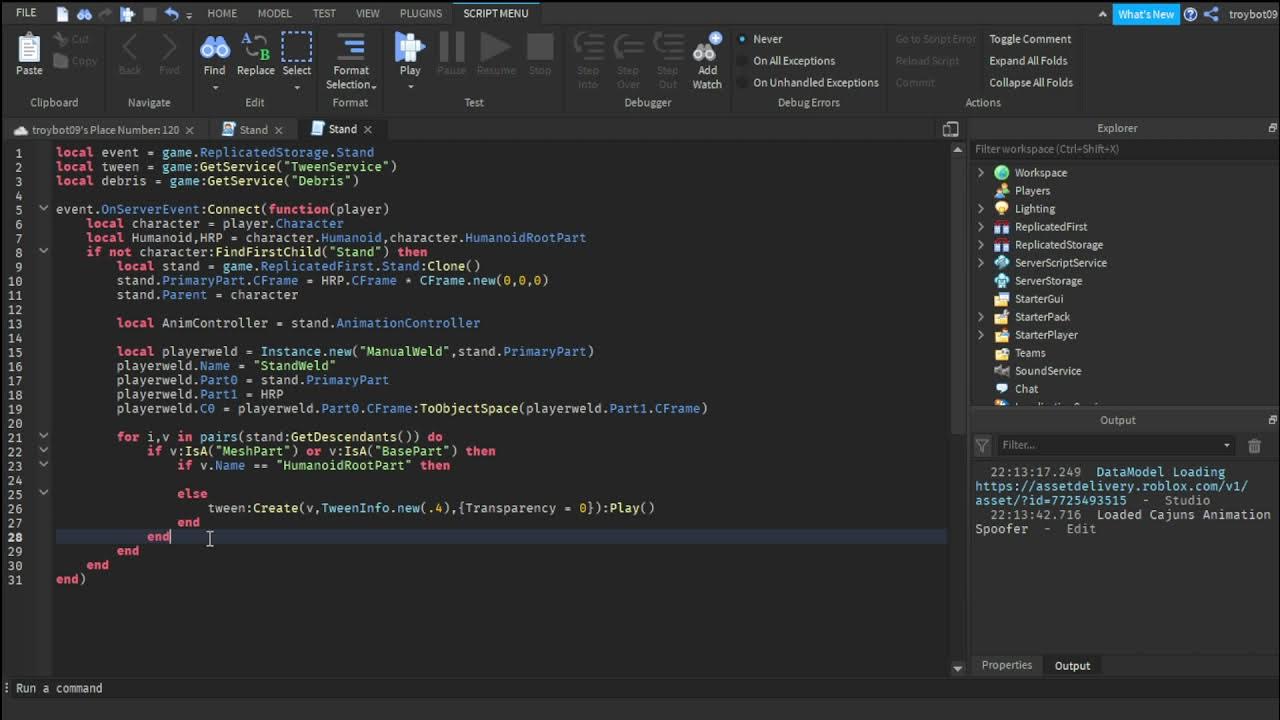Open the Output filter dropdown arrow
1280x720 pixels.
(1227, 445)
